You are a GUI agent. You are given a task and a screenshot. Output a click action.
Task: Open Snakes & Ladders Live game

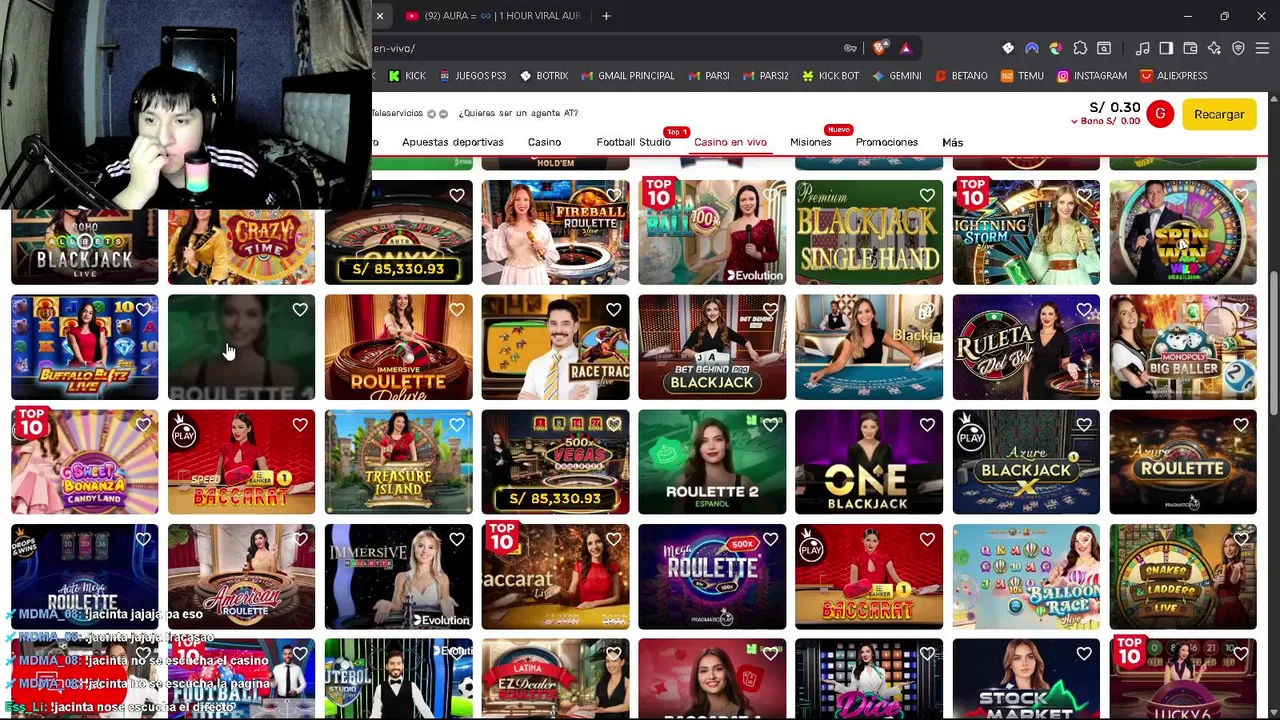(1183, 577)
